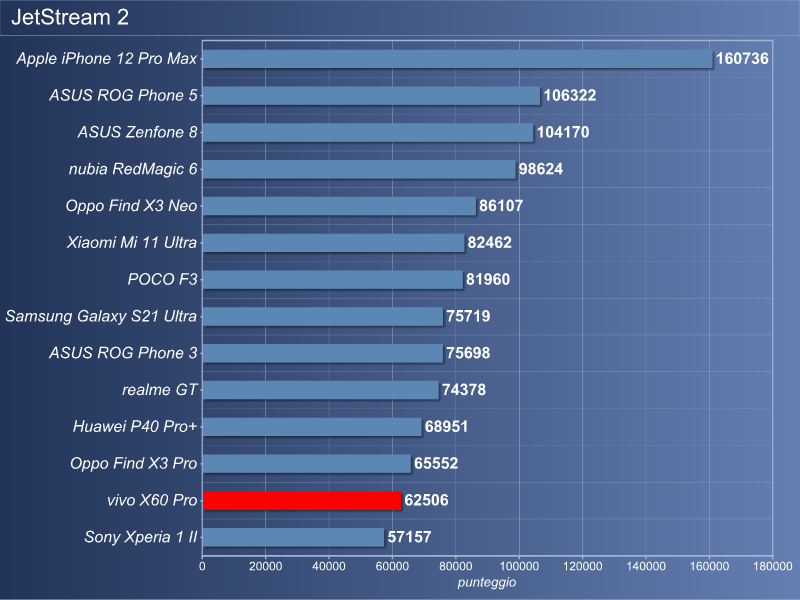Select the Oppo Find X3 Pro bar
The height and width of the screenshot is (600, 800).
point(307,464)
